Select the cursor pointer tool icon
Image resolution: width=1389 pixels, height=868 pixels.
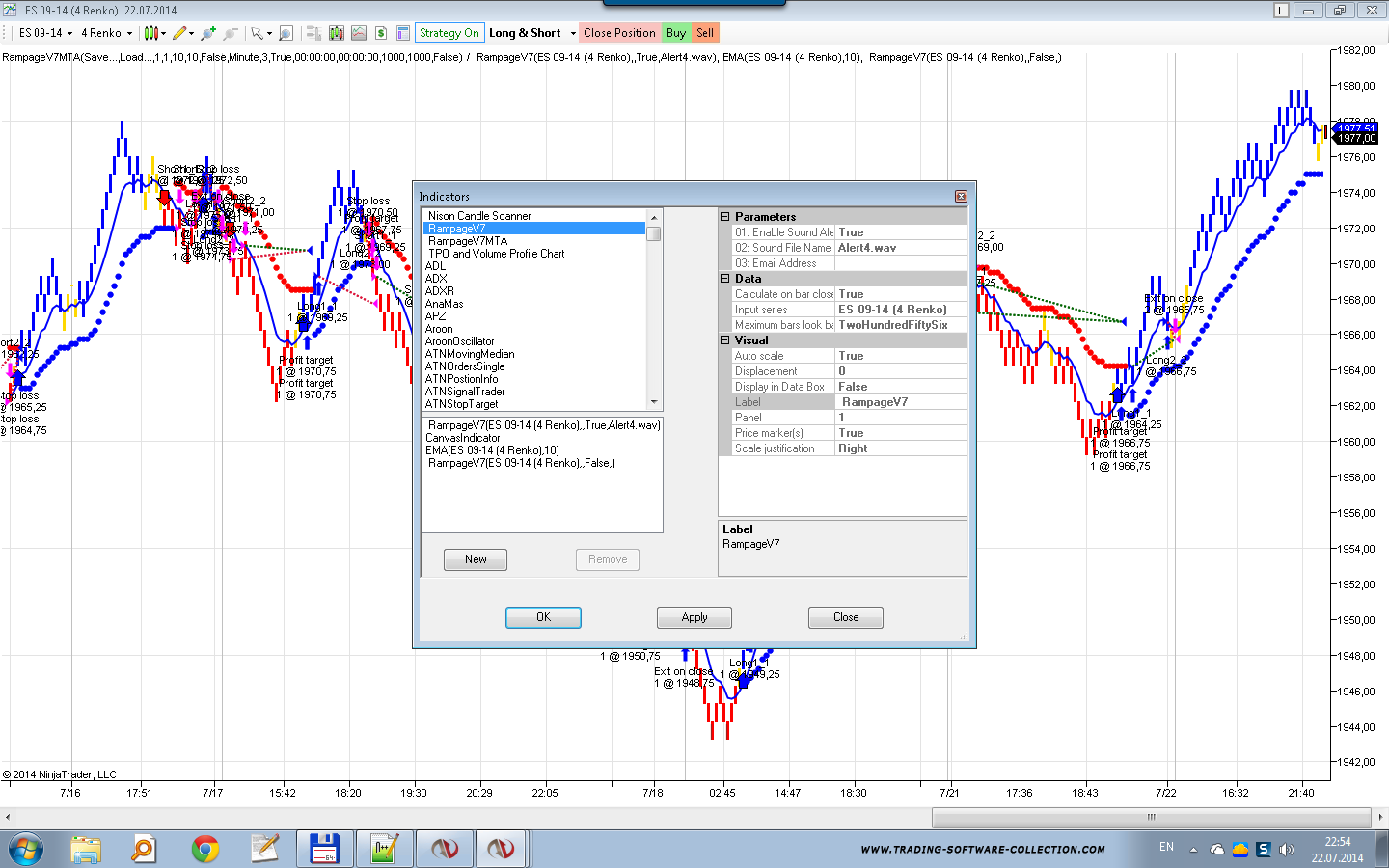[257, 33]
